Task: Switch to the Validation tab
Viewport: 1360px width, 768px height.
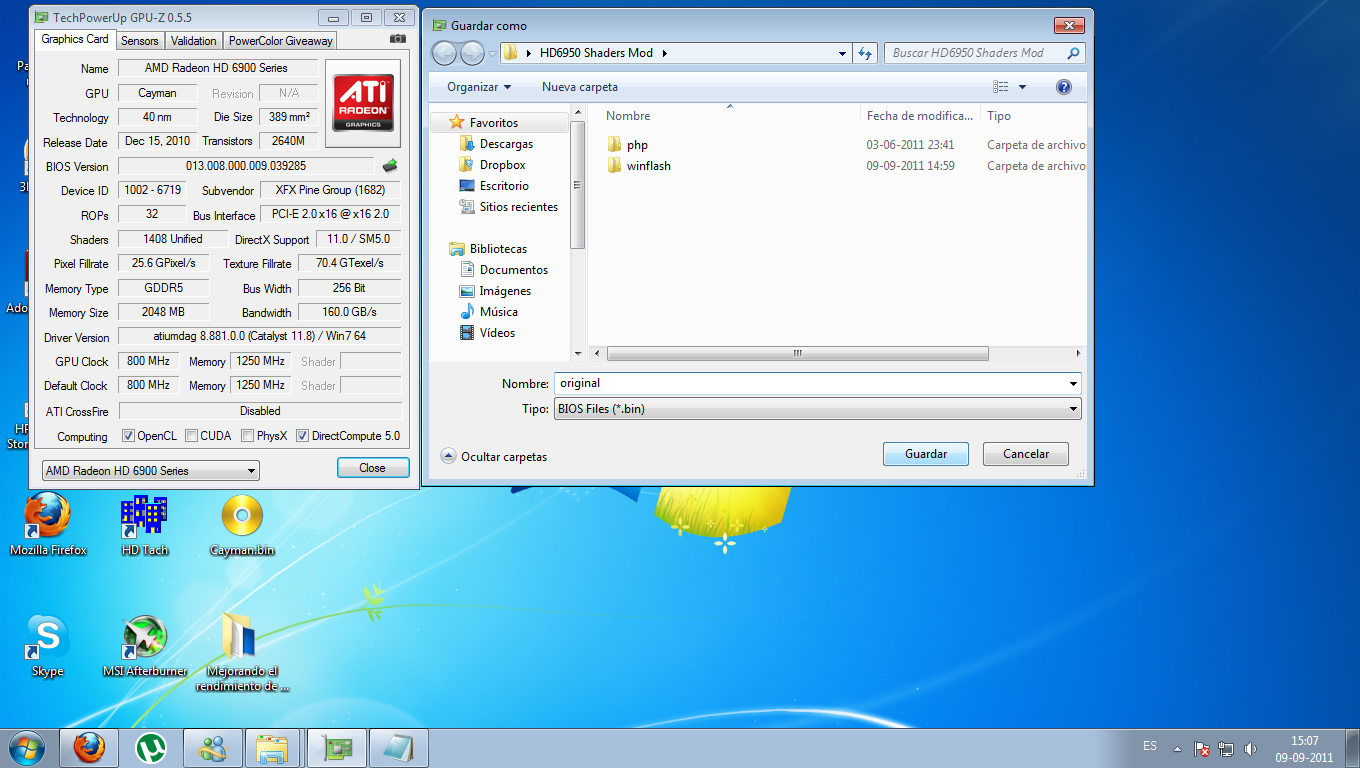Action: point(193,41)
